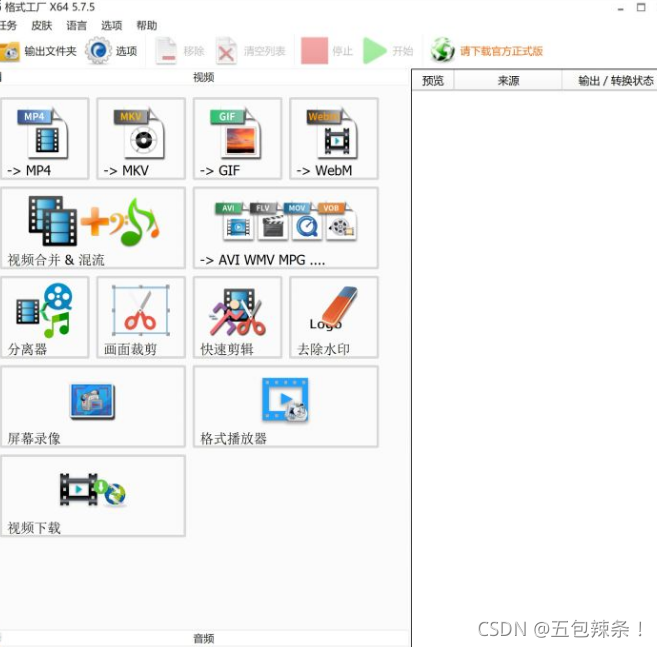
Task: Select the 快速剪辑 quick clip tool
Action: click(x=237, y=317)
